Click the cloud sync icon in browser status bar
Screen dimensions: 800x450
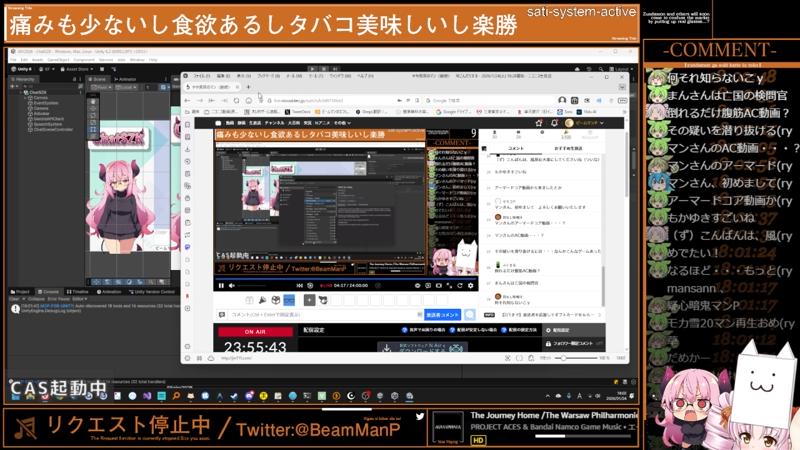pyautogui.click(x=211, y=358)
